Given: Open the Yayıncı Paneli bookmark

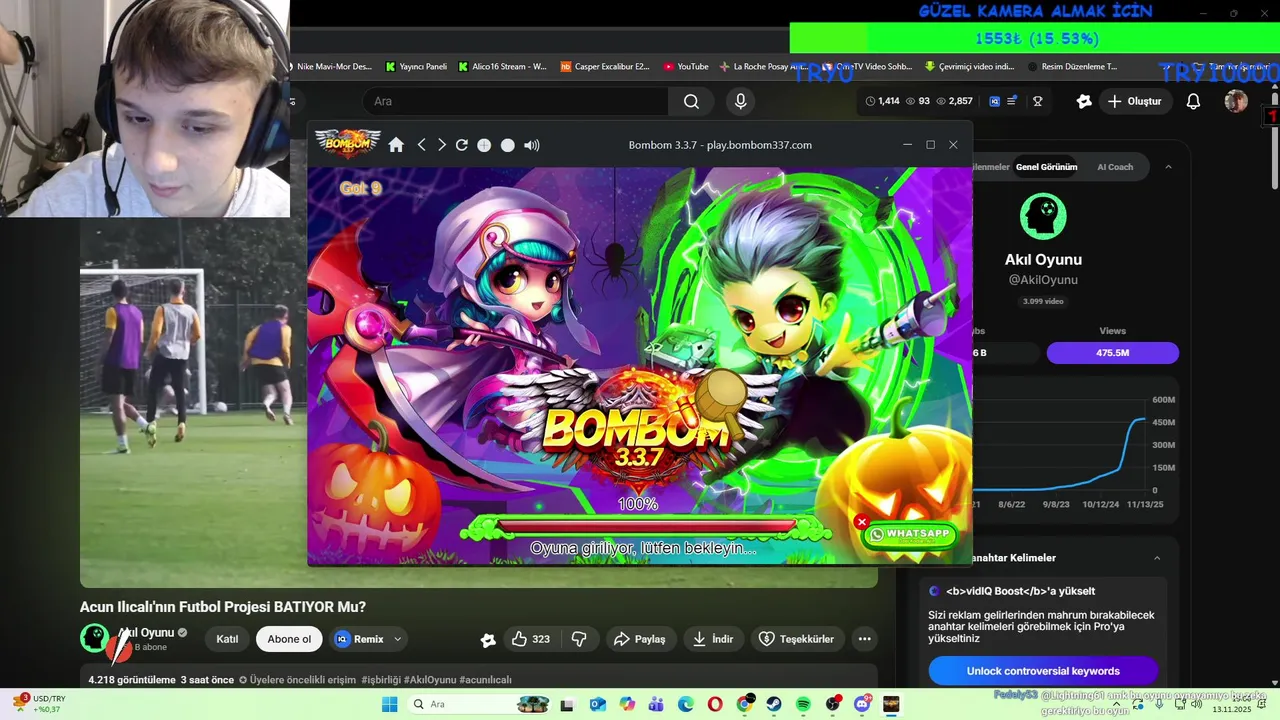Looking at the screenshot, I should pyautogui.click(x=416, y=67).
